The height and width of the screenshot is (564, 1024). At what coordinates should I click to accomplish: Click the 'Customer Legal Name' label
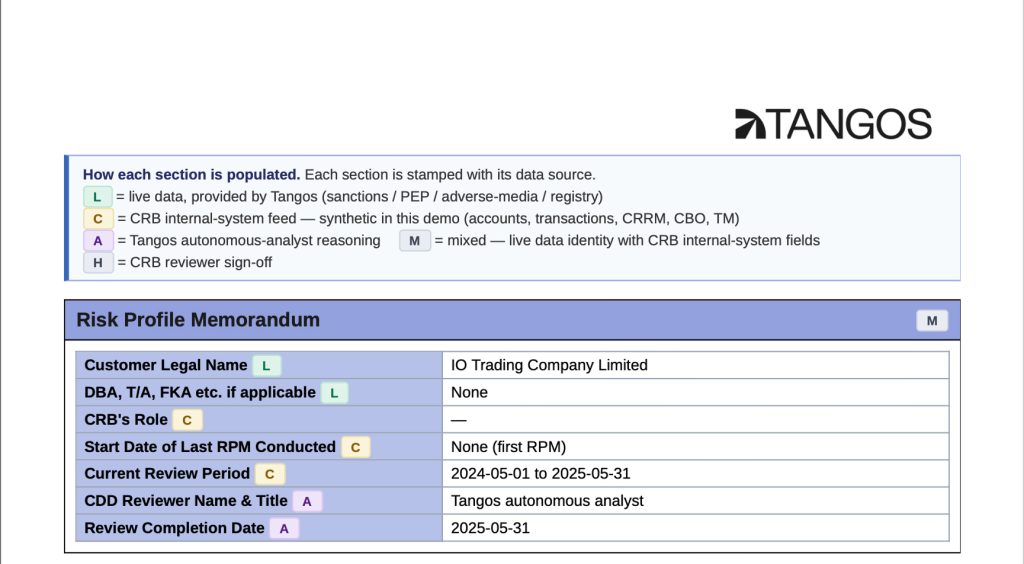click(x=165, y=365)
